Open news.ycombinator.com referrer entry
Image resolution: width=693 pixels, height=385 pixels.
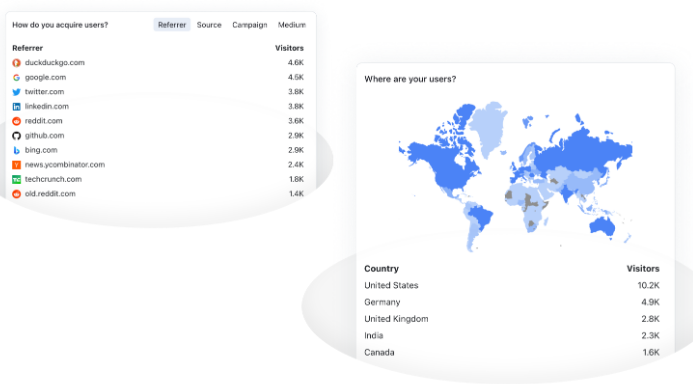coord(65,165)
